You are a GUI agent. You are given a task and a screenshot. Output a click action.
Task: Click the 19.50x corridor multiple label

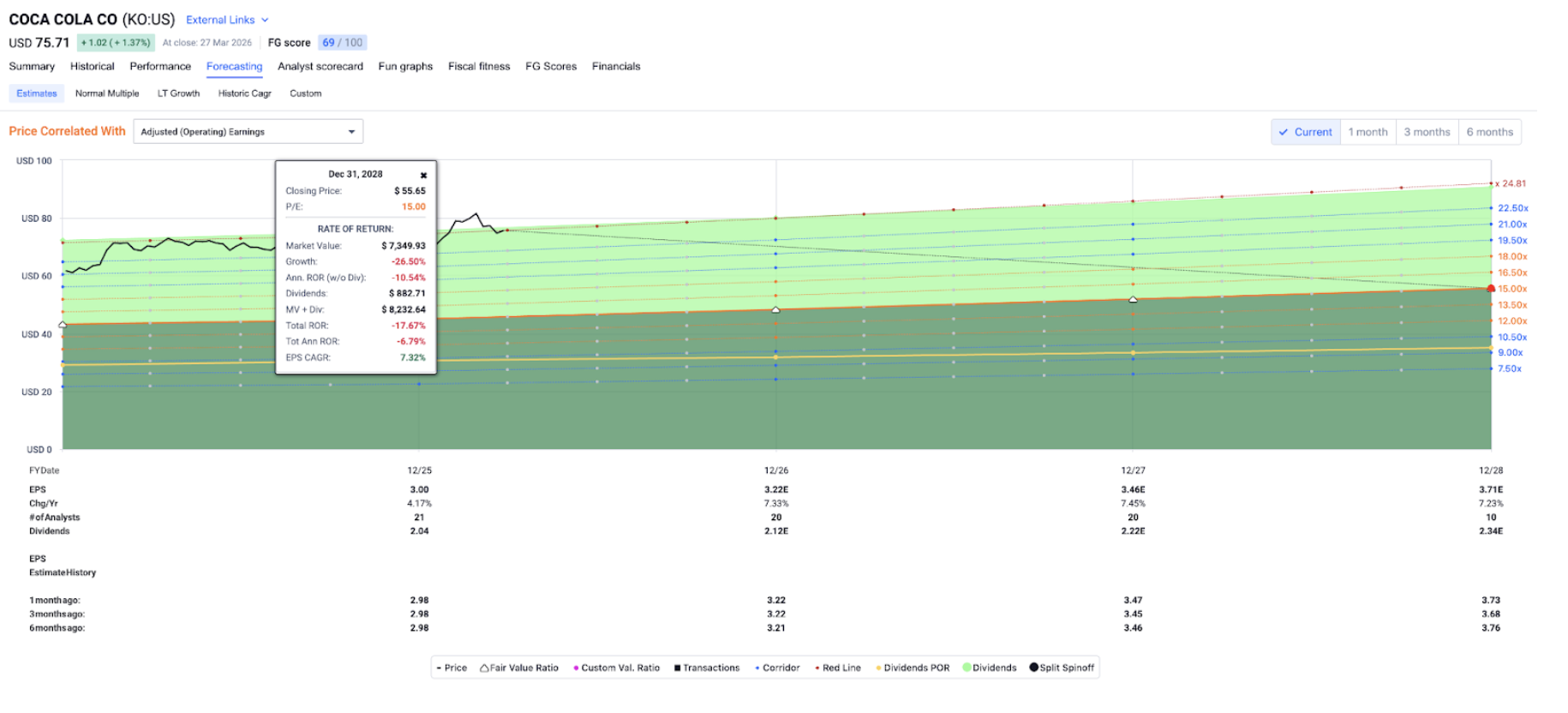1513,241
